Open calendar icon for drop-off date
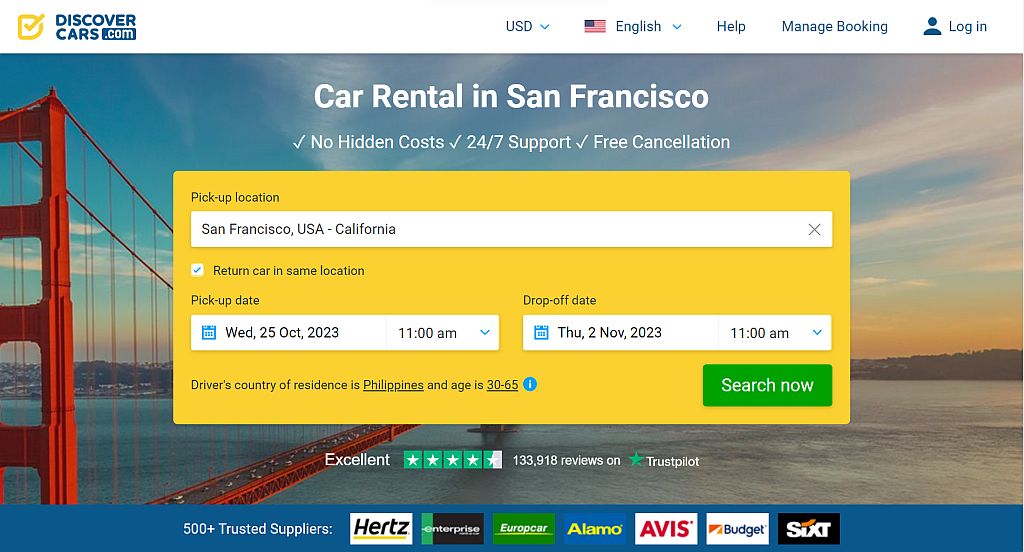Viewport: 1024px width, 552px height. [x=541, y=333]
